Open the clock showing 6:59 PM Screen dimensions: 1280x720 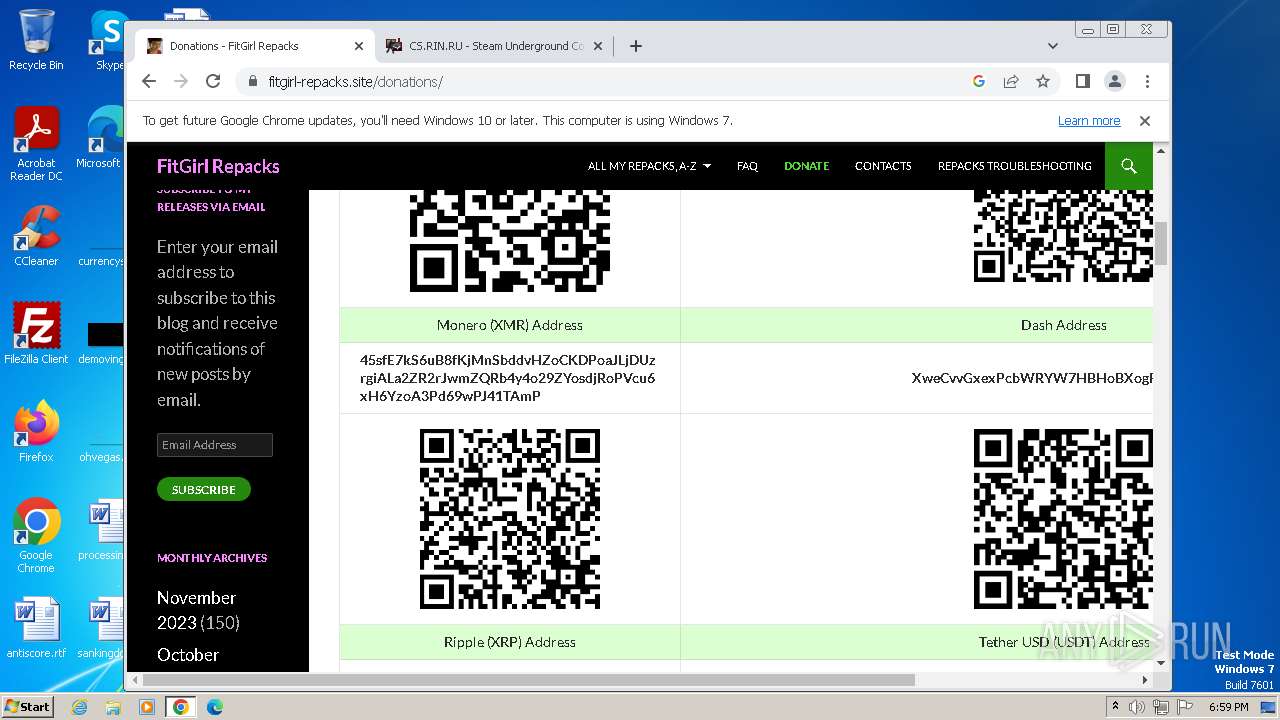1228,707
